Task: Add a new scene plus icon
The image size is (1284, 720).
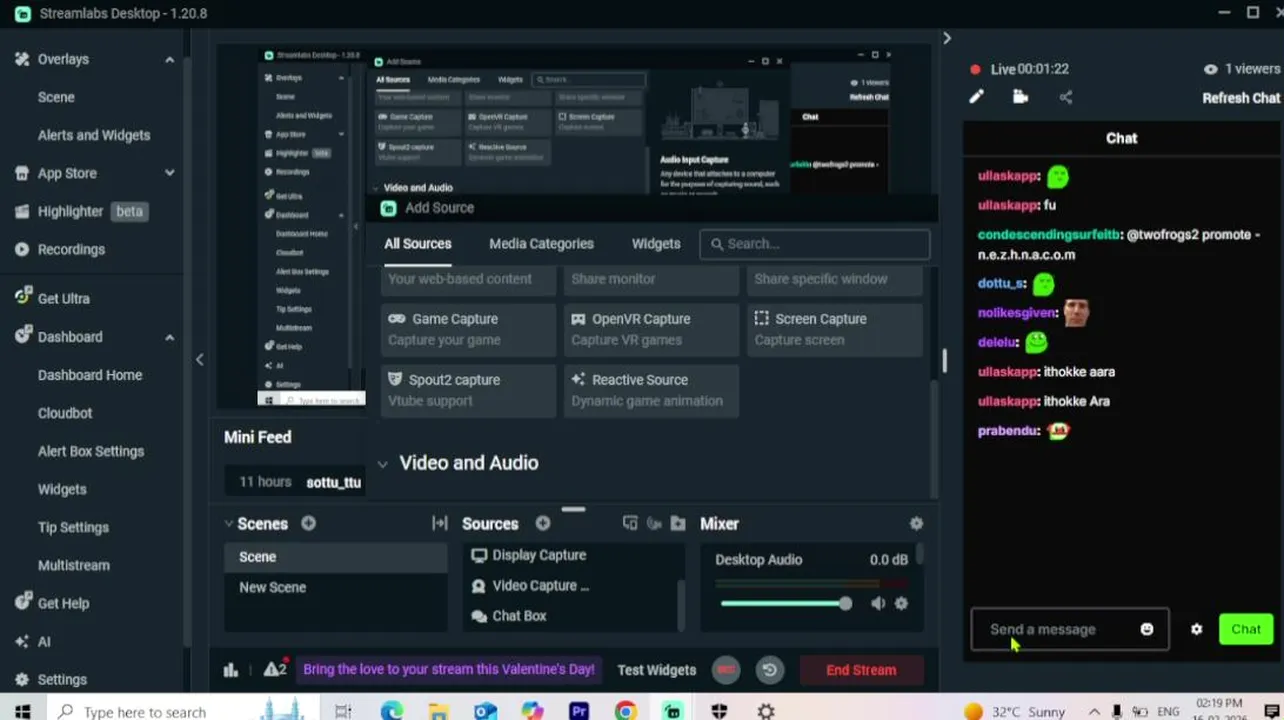Action: coord(308,523)
